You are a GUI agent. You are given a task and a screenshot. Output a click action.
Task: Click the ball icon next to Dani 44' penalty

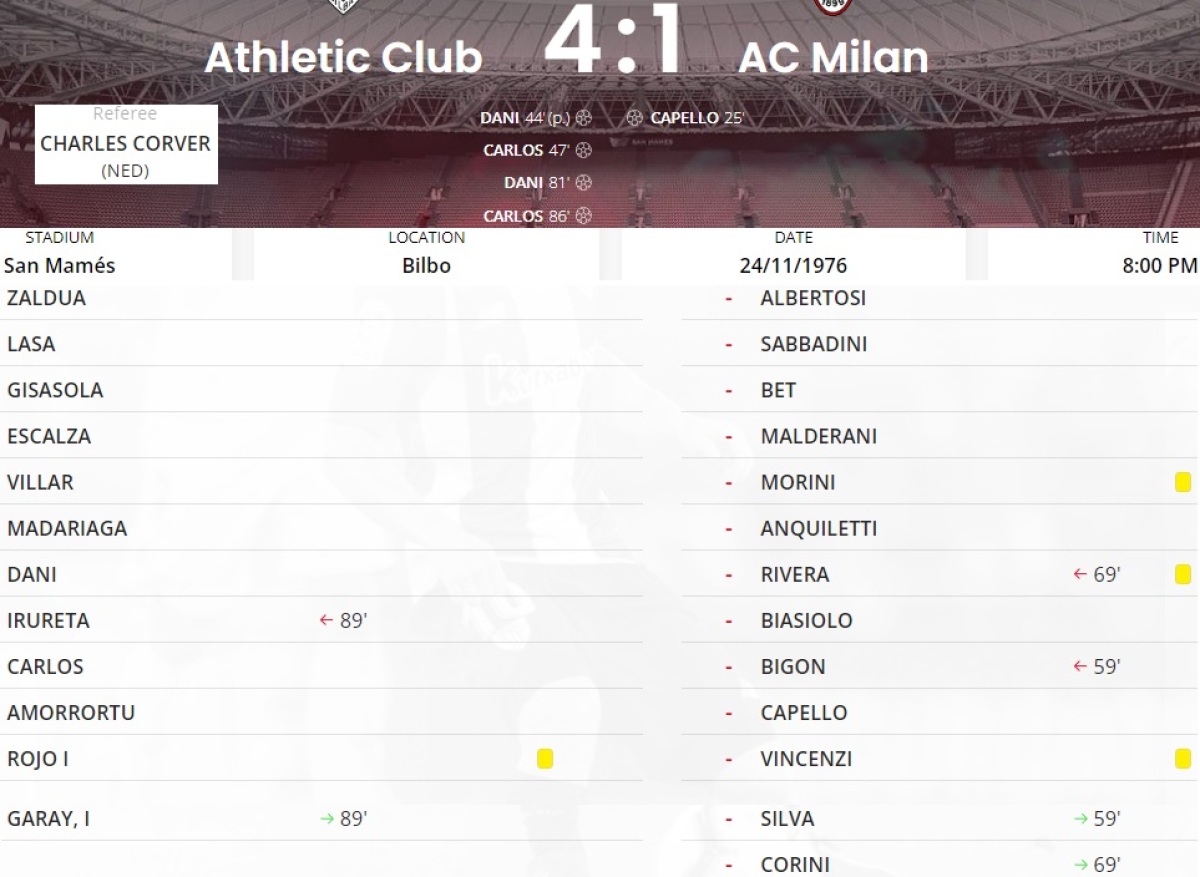tap(584, 118)
